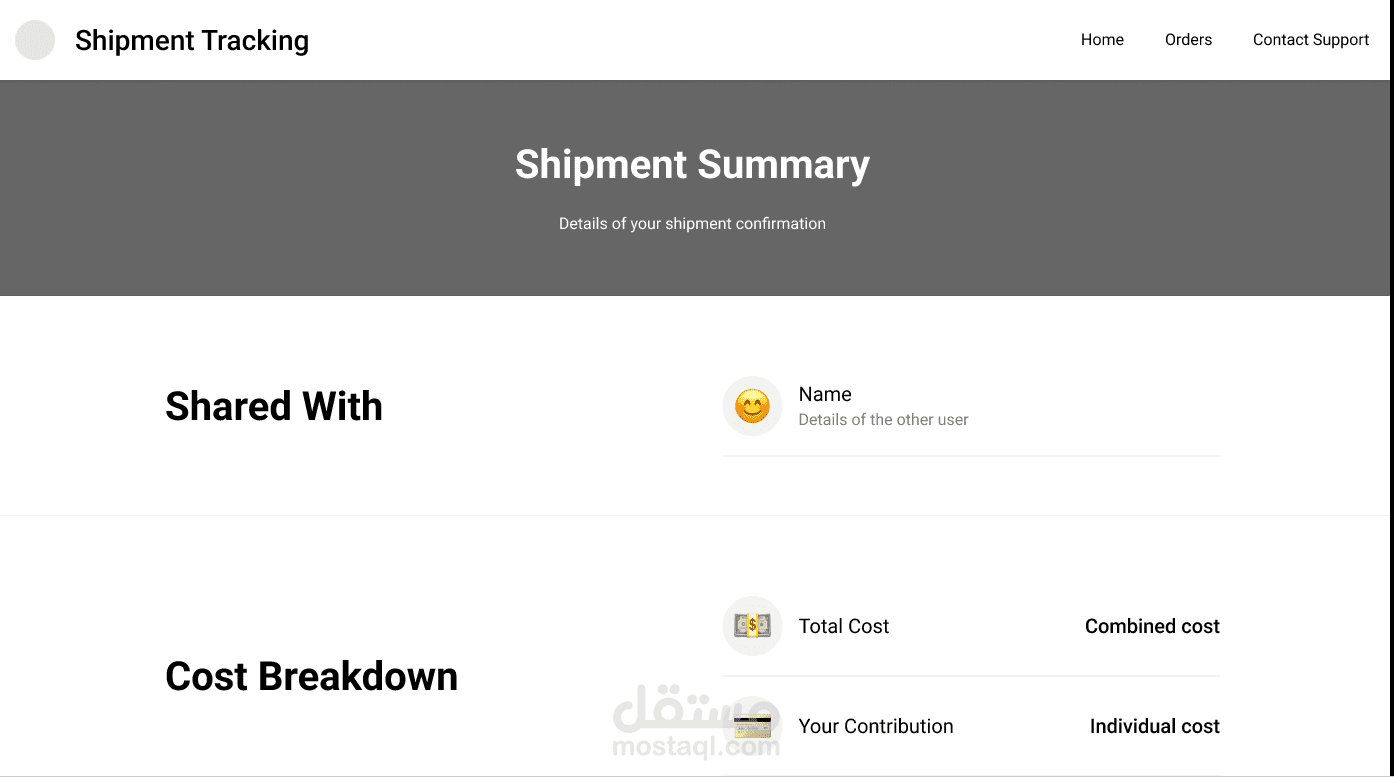Click the credit card Your Contribution icon
The height and width of the screenshot is (777, 1394).
[x=752, y=725]
